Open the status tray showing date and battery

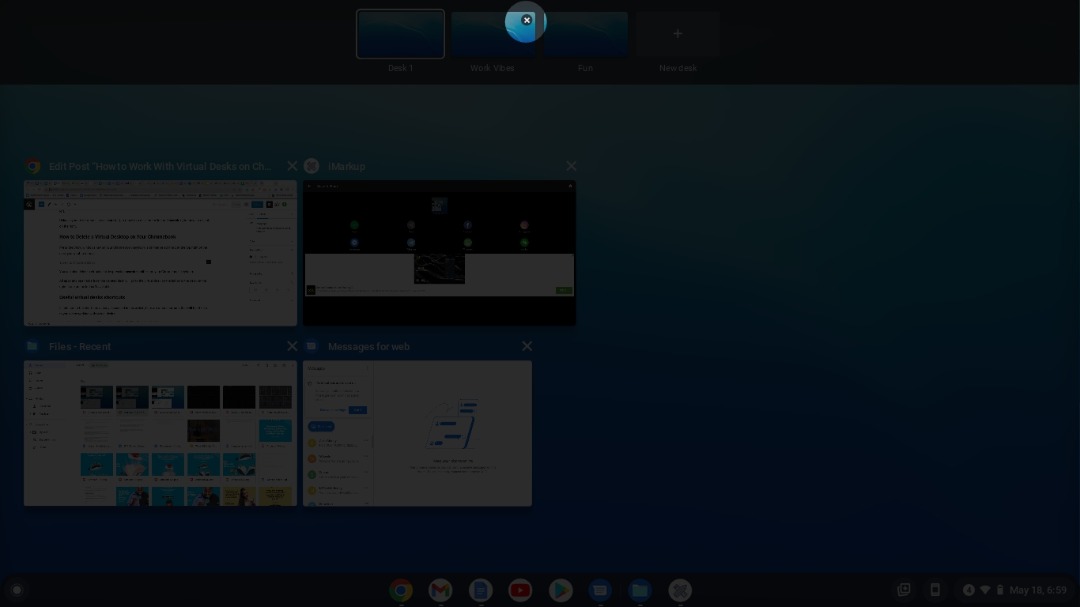point(1020,590)
